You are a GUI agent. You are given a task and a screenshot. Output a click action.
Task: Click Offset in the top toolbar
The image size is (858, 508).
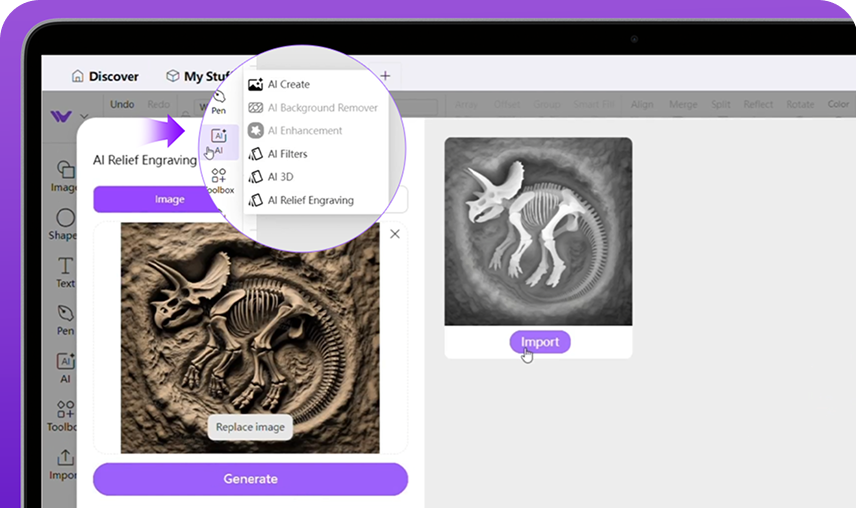click(x=507, y=104)
